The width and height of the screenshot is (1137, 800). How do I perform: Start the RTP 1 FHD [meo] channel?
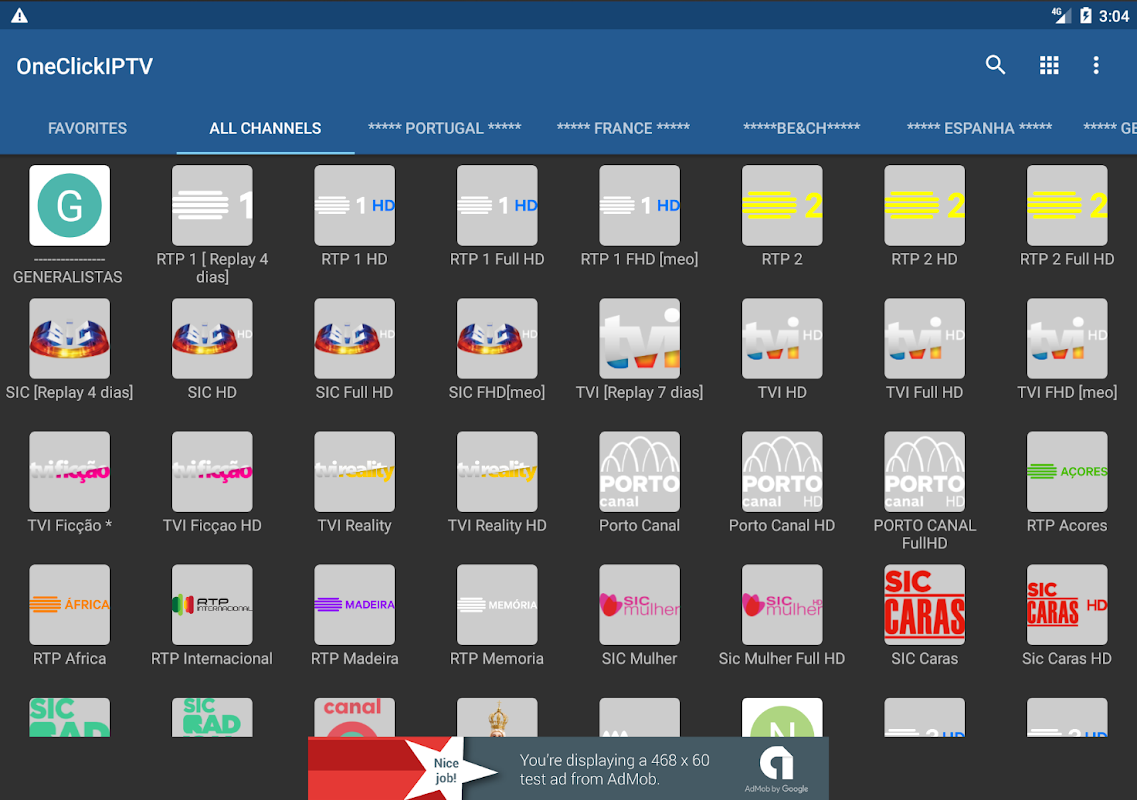coord(640,205)
